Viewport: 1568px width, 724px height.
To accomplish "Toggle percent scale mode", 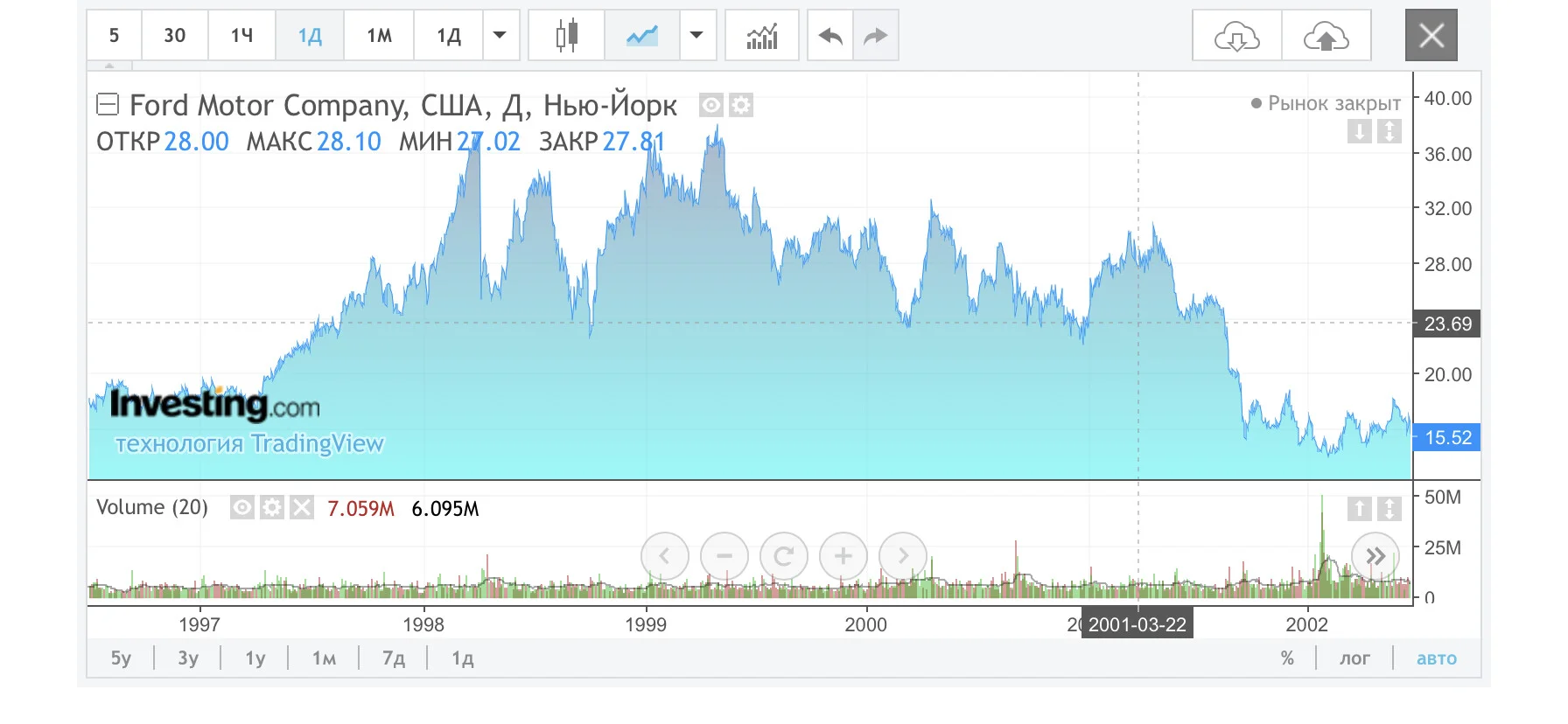I will pyautogui.click(x=1287, y=658).
